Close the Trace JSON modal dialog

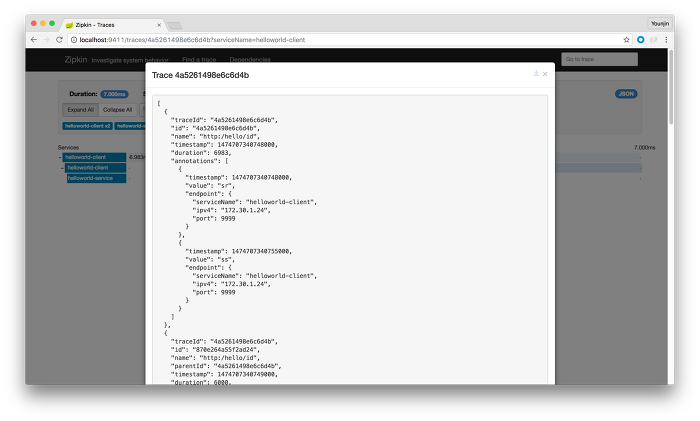(545, 74)
